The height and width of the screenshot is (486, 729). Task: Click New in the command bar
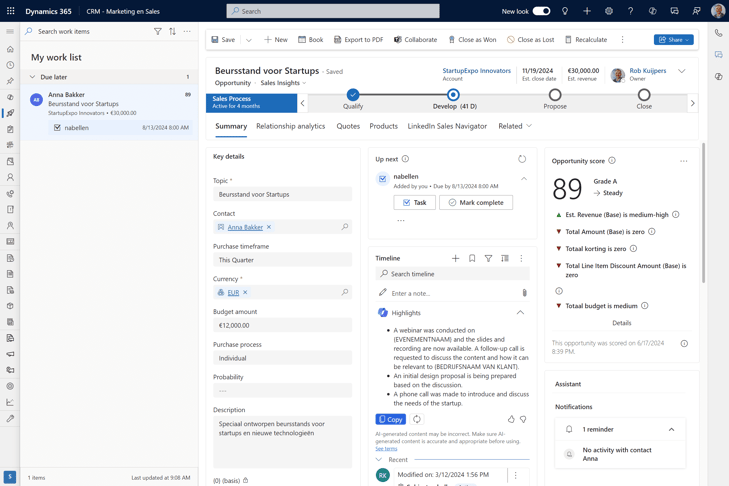tap(276, 40)
